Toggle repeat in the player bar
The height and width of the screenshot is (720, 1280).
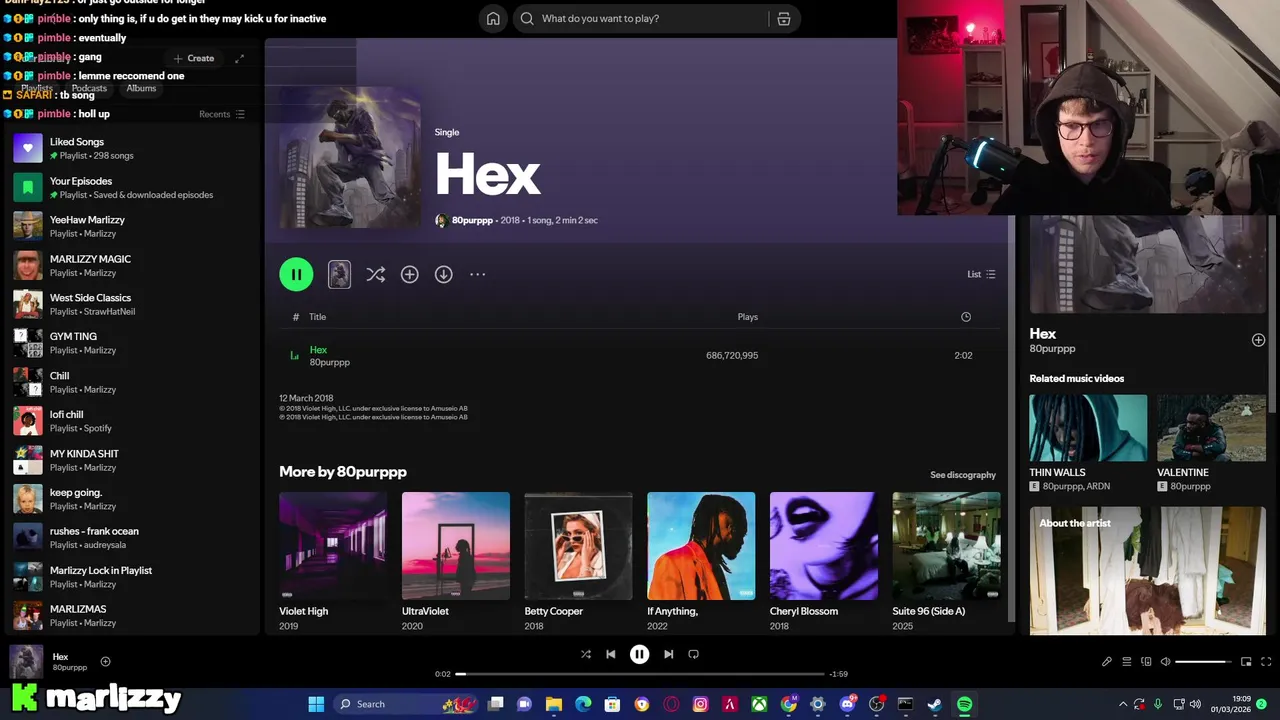pyautogui.click(x=693, y=654)
